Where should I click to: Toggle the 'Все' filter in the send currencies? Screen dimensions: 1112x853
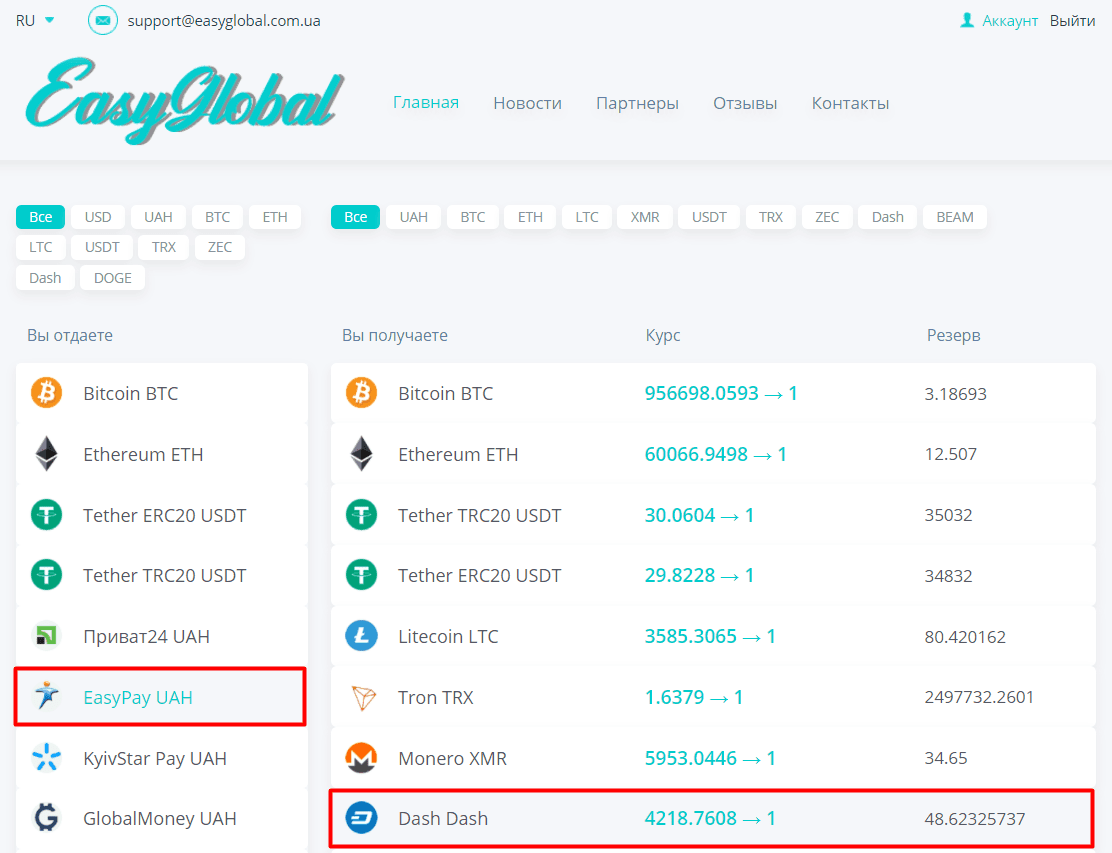[40, 216]
